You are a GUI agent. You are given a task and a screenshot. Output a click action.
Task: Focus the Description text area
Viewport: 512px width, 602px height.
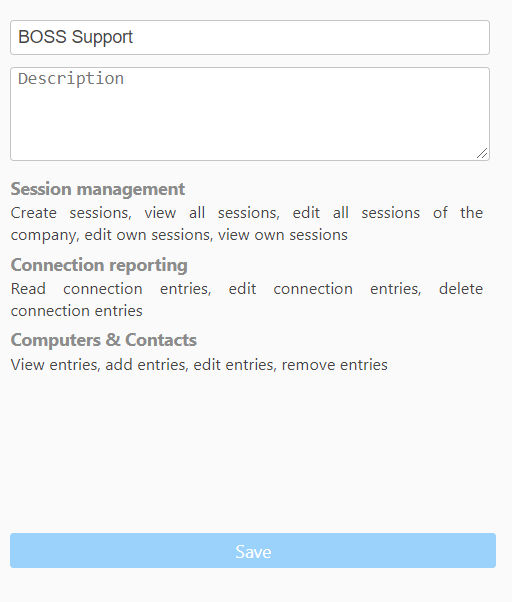pyautogui.click(x=250, y=114)
